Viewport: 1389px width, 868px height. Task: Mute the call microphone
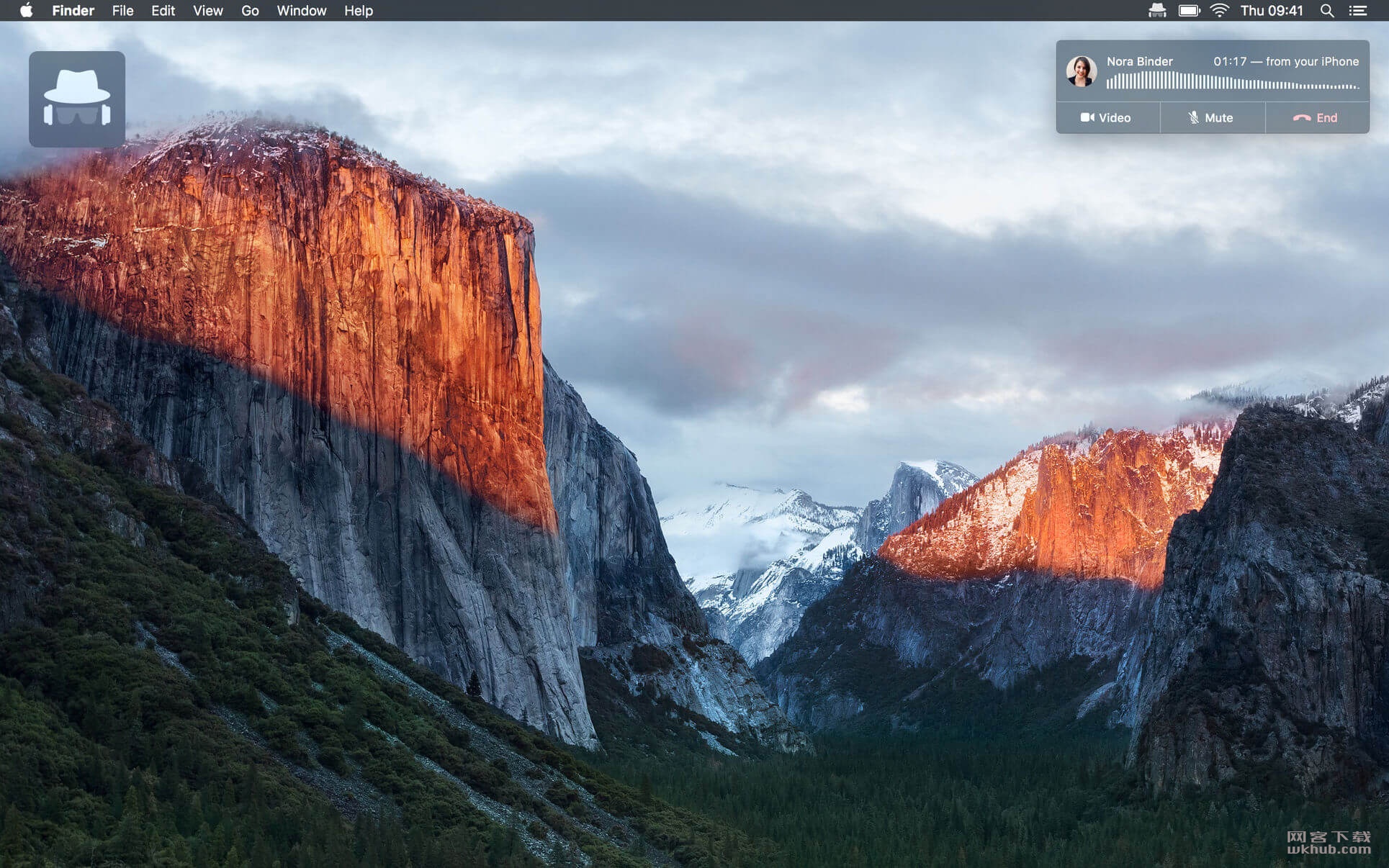[1212, 117]
